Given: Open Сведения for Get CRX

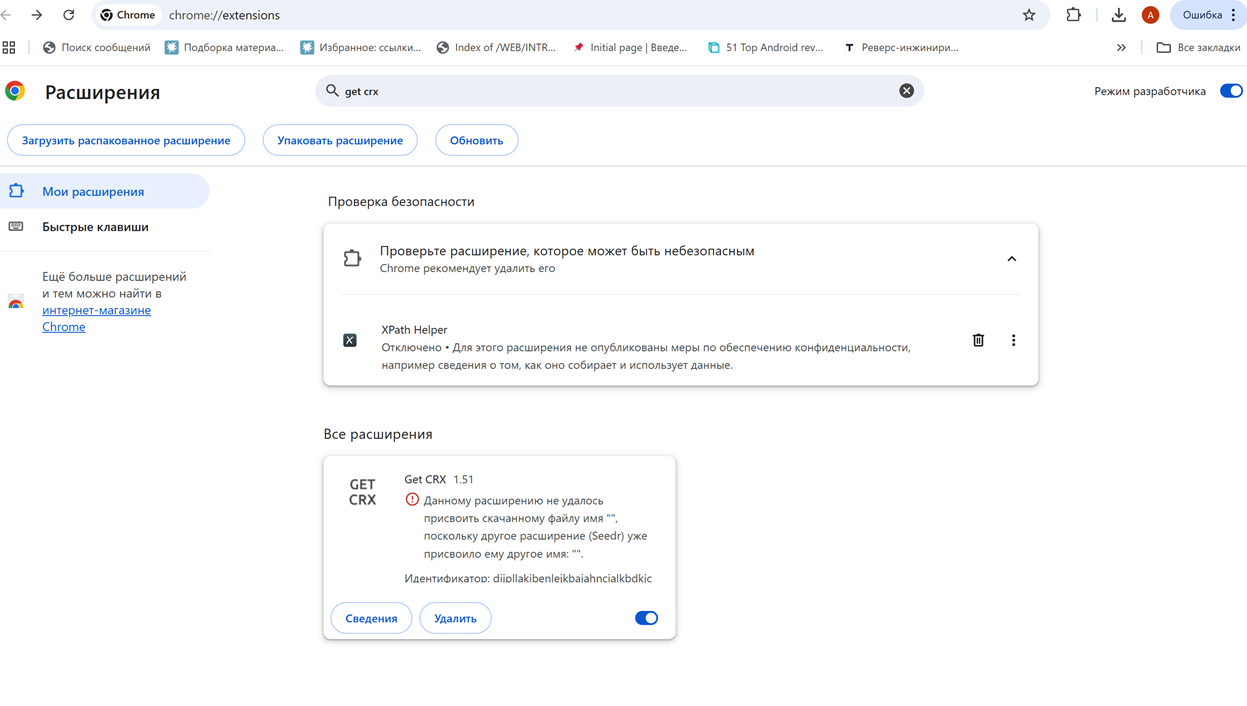Looking at the screenshot, I should [371, 618].
